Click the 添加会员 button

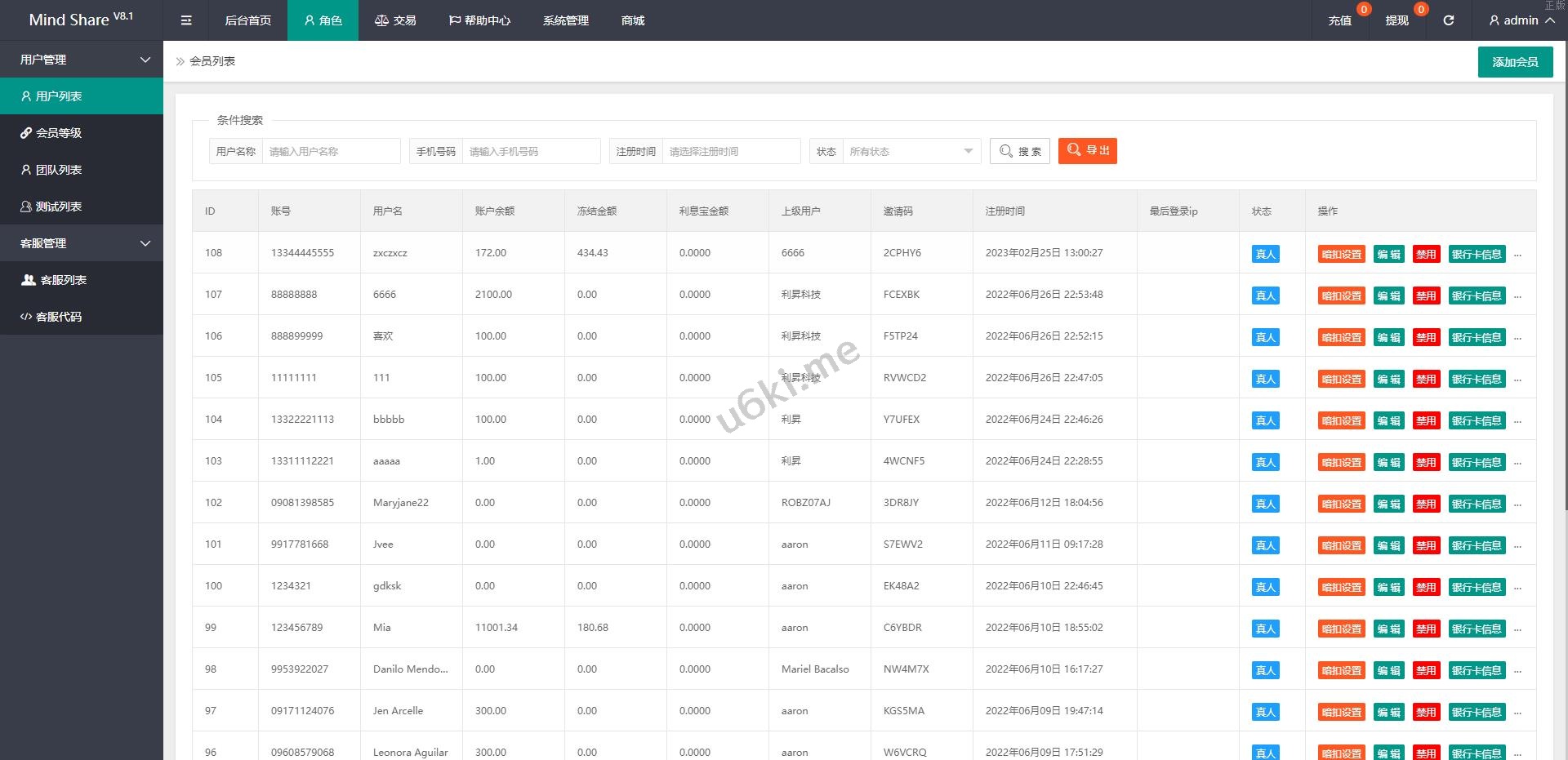pos(1515,62)
